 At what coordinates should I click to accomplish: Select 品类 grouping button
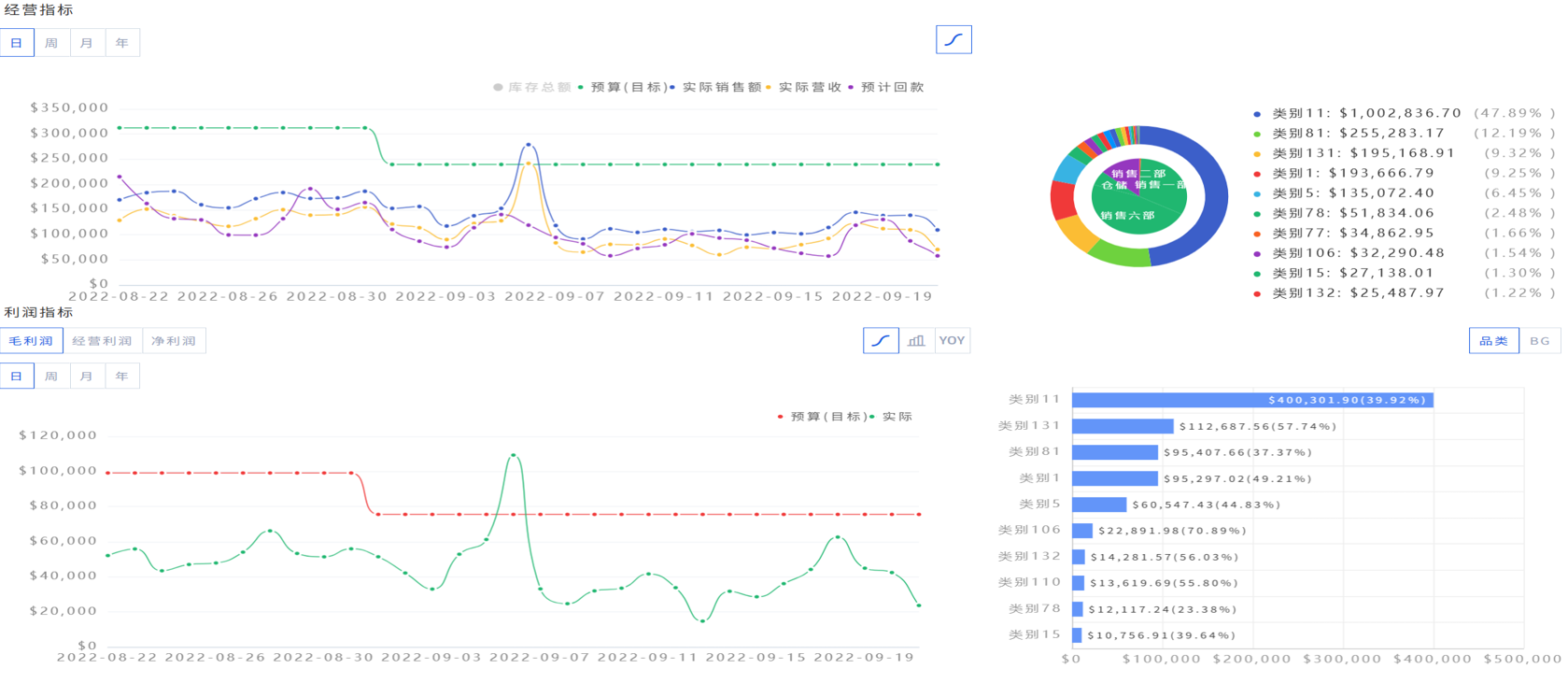[x=1493, y=341]
